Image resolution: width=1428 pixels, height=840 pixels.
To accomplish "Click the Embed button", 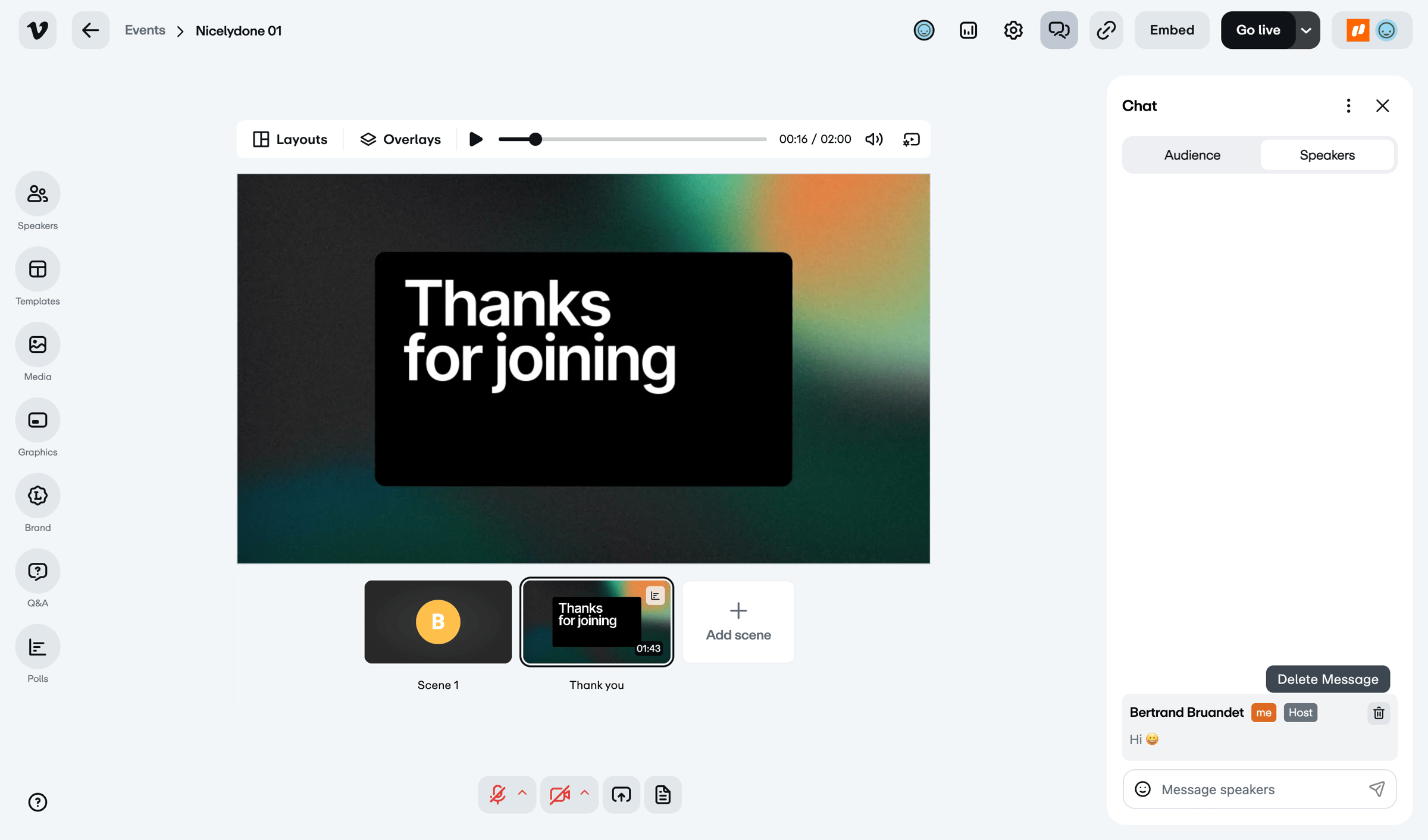I will (x=1172, y=30).
